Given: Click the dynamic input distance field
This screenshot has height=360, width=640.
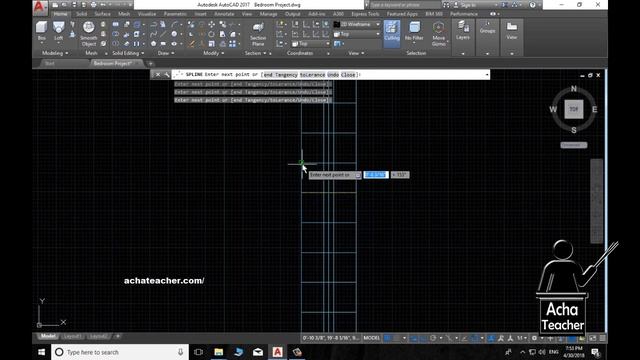Looking at the screenshot, I should point(376,175).
